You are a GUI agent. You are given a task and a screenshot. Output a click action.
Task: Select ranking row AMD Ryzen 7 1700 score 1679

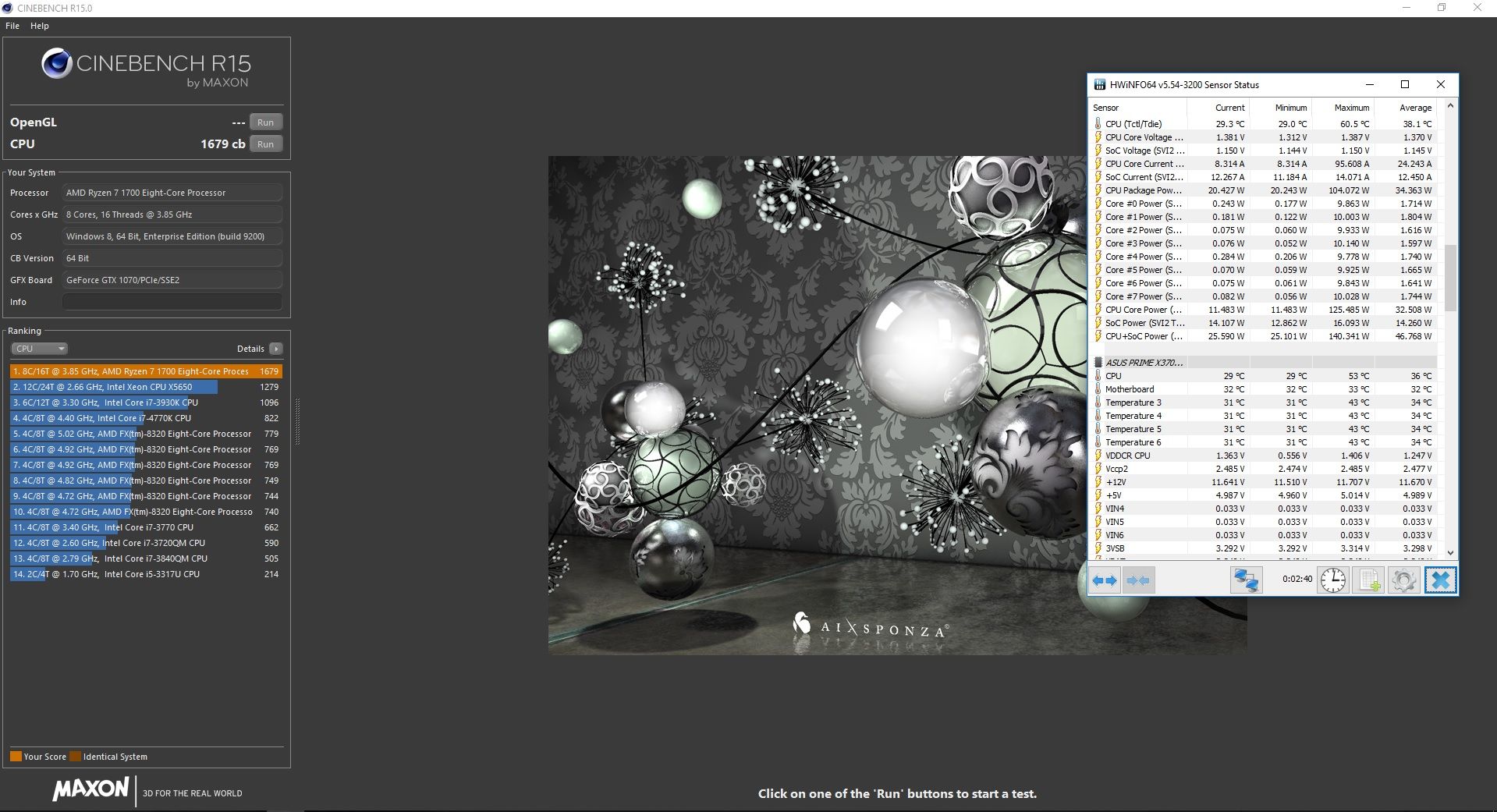coord(146,371)
